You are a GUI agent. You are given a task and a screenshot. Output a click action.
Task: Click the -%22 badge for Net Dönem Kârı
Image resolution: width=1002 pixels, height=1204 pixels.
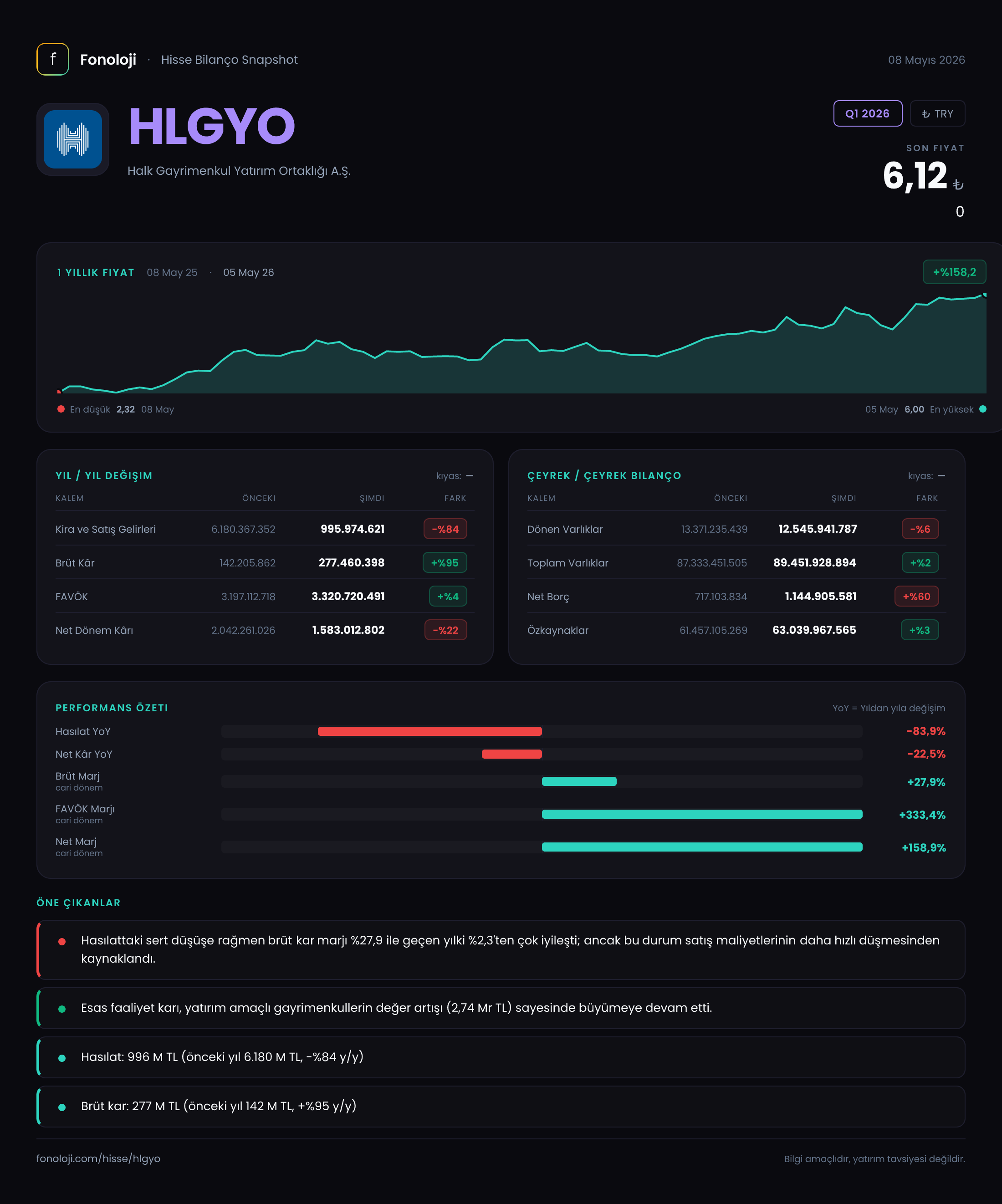point(445,630)
